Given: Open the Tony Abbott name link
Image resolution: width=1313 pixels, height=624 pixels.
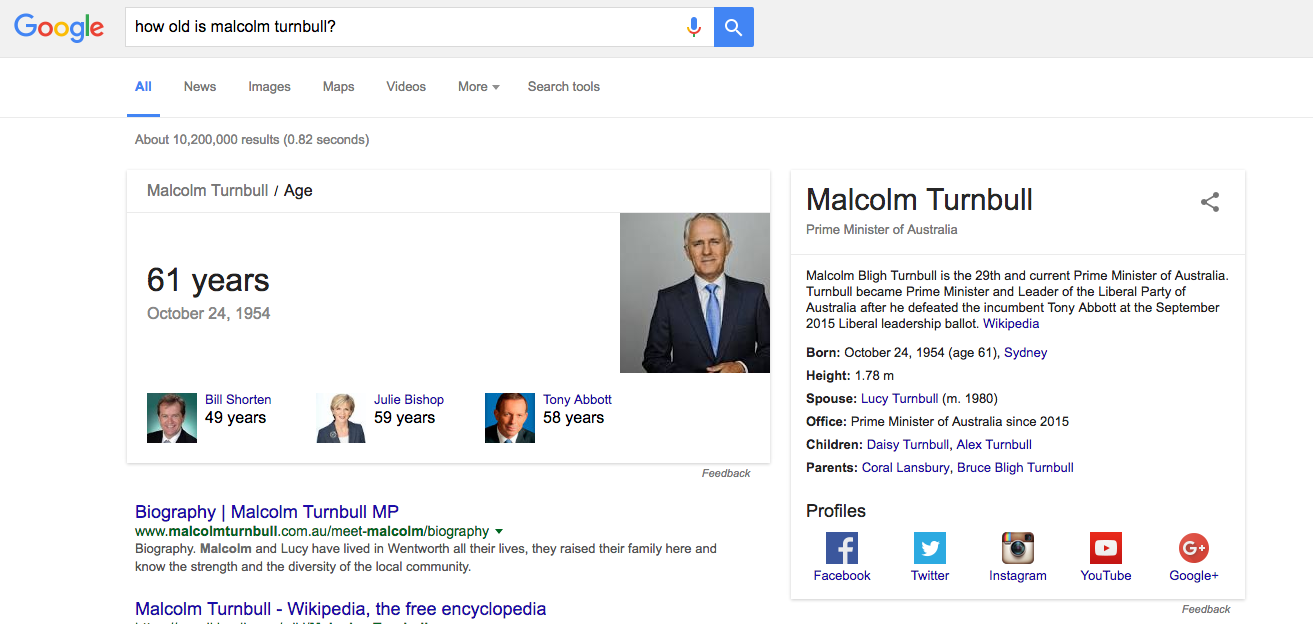Looking at the screenshot, I should [577, 399].
